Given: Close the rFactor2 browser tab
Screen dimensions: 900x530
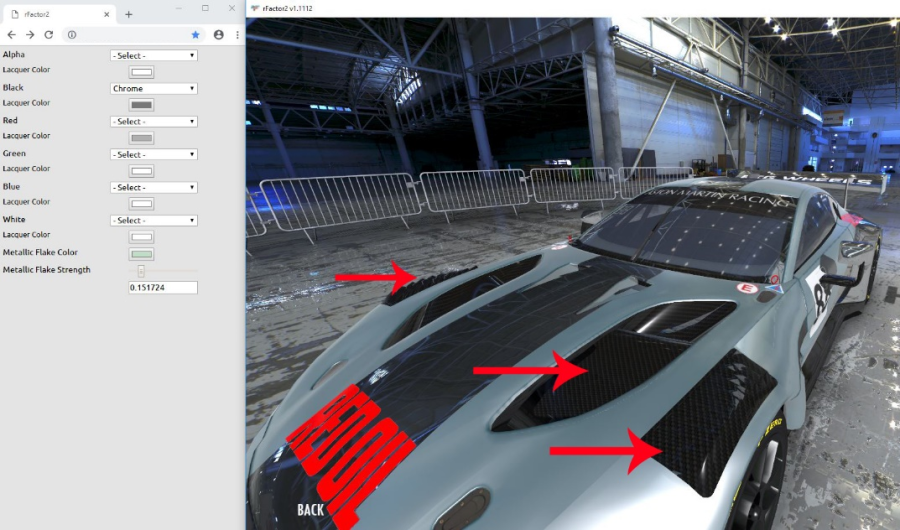Looking at the screenshot, I should (106, 14).
